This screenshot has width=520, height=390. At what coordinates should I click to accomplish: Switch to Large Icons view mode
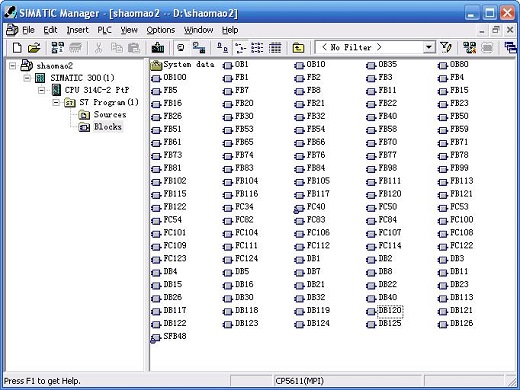tap(222, 48)
